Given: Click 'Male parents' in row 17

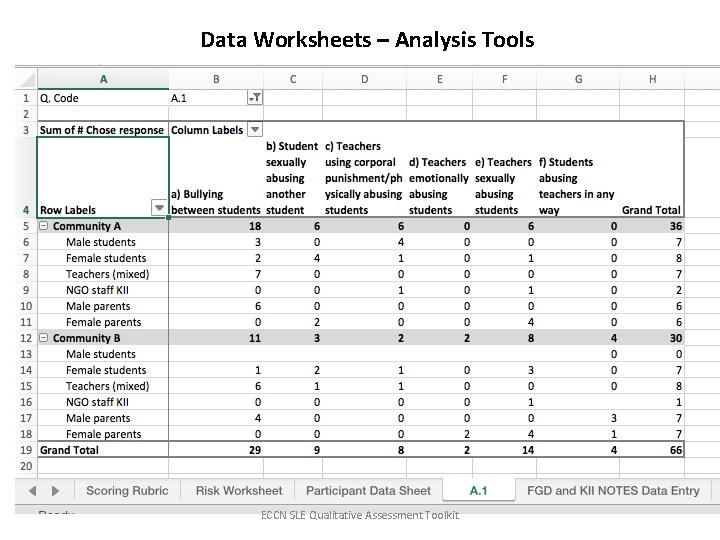Looking at the screenshot, I should pyautogui.click(x=98, y=419).
